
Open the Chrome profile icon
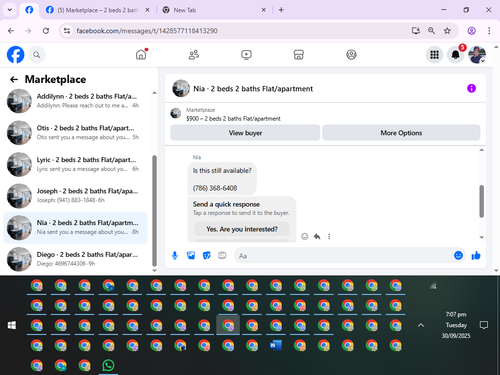pos(471,31)
